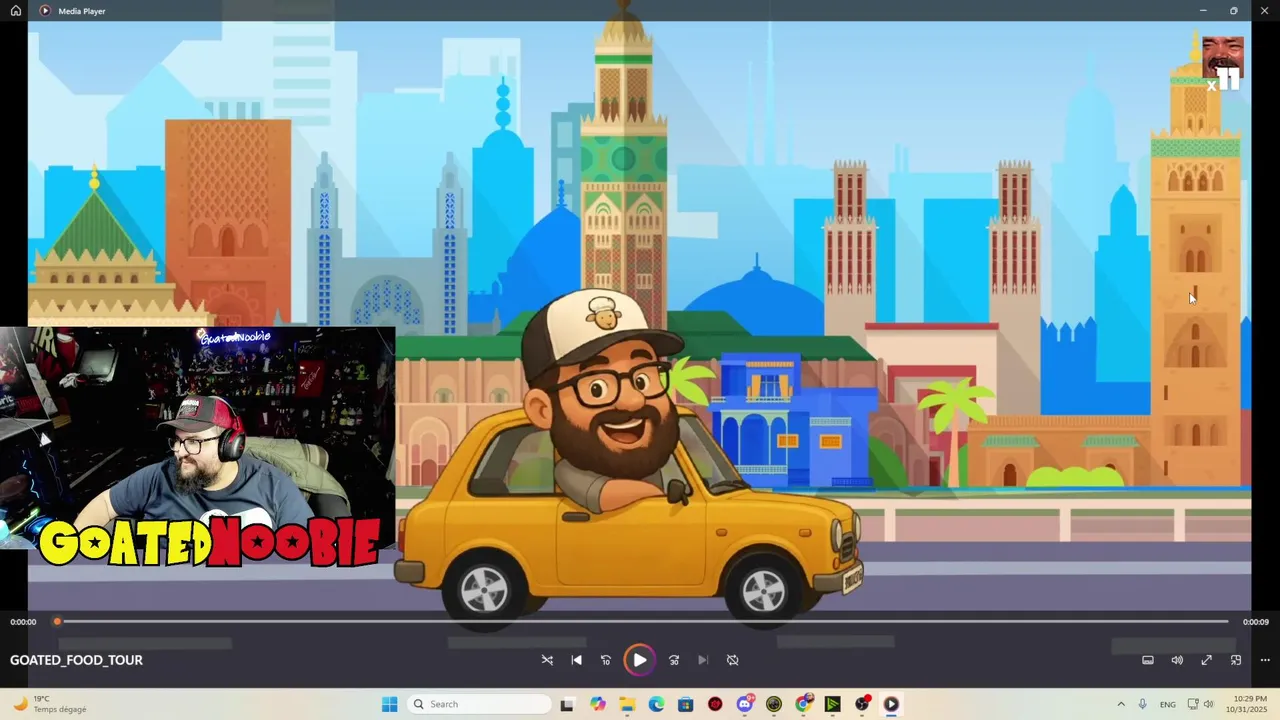
Task: Launch Copilot from taskbar
Action: 598,704
